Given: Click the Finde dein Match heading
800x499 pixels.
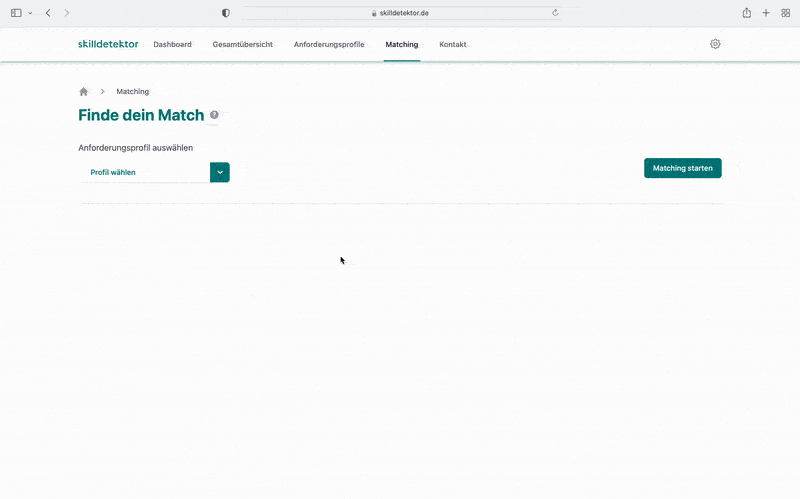Looking at the screenshot, I should pos(141,115).
